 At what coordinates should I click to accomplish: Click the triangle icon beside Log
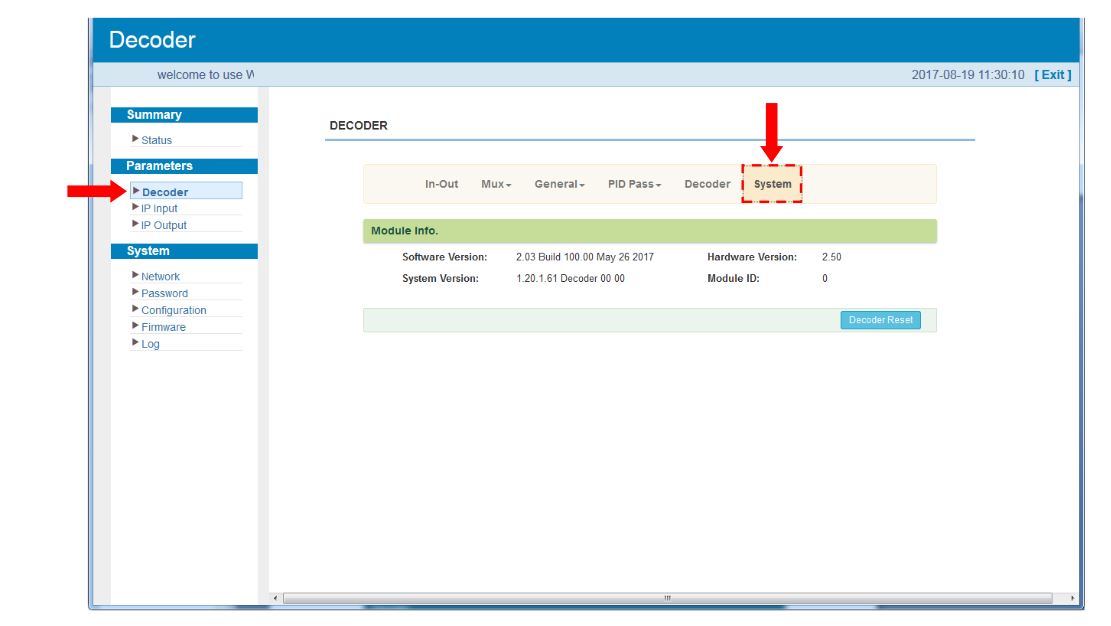pos(135,343)
